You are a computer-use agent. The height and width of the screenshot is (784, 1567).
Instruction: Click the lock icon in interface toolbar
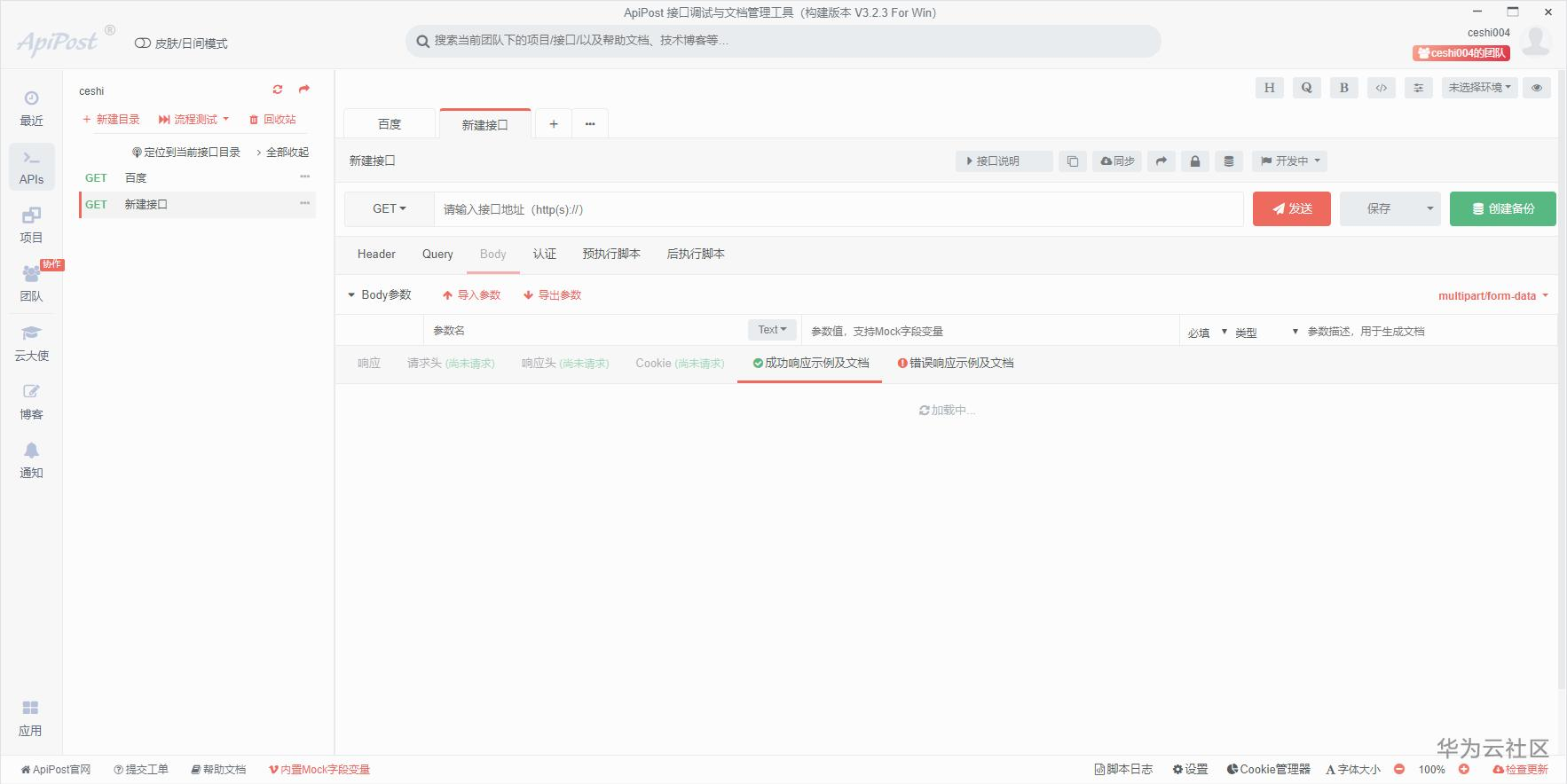point(1195,161)
